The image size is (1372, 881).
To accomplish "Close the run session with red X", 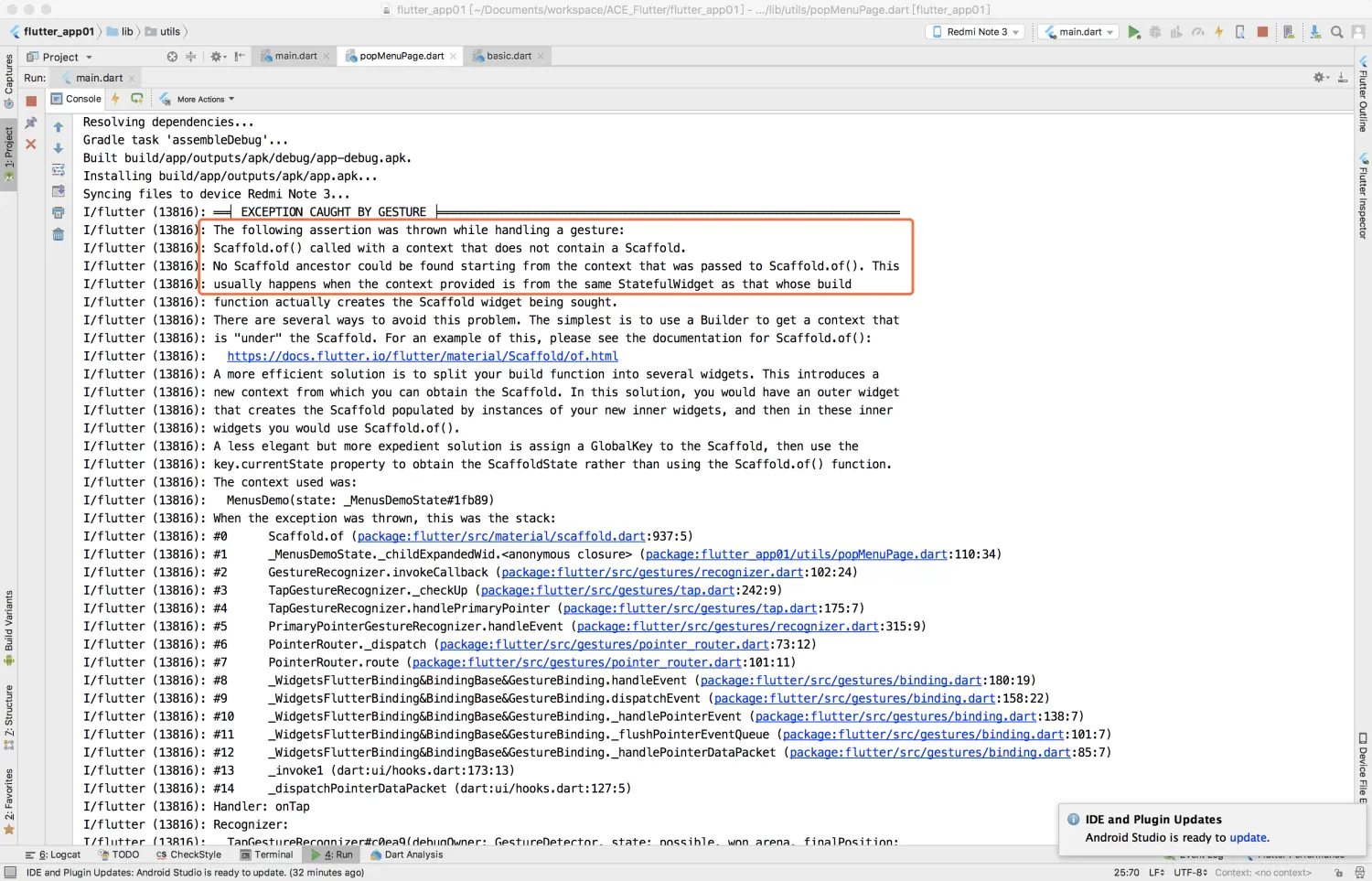I will click(x=31, y=145).
